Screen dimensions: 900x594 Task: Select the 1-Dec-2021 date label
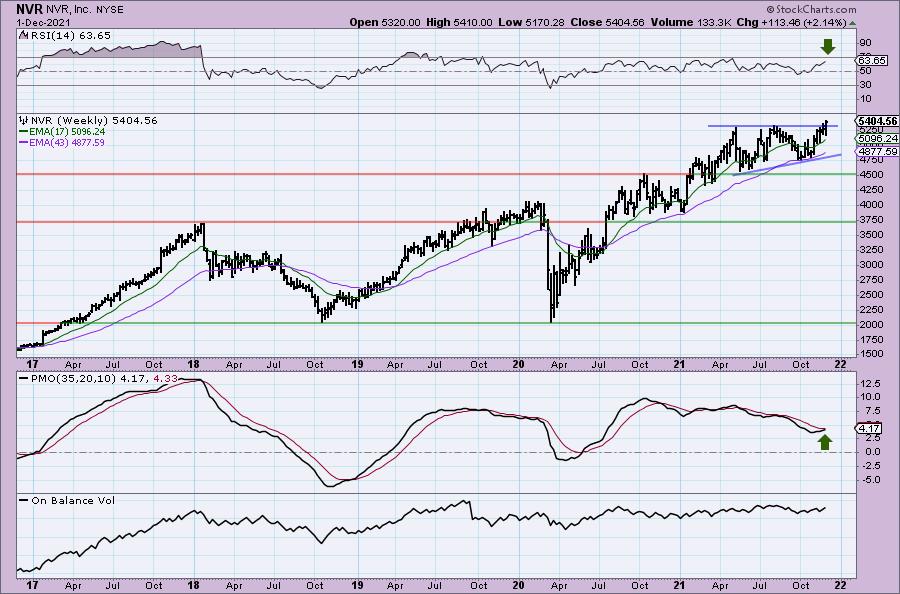click(x=43, y=22)
